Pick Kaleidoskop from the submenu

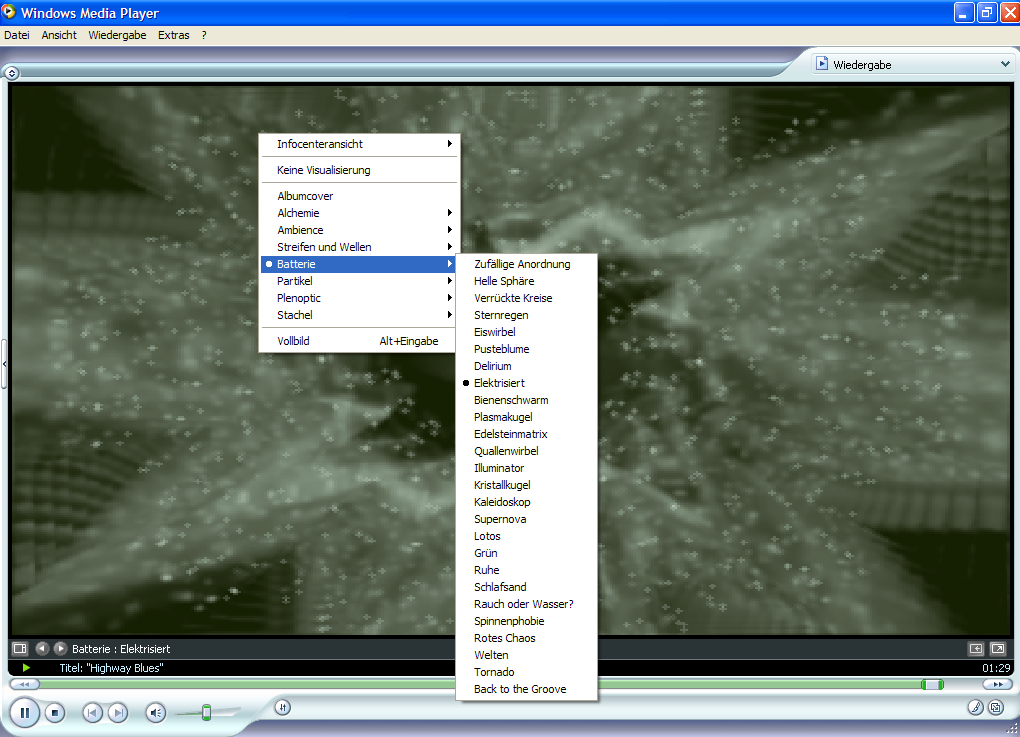(526, 502)
